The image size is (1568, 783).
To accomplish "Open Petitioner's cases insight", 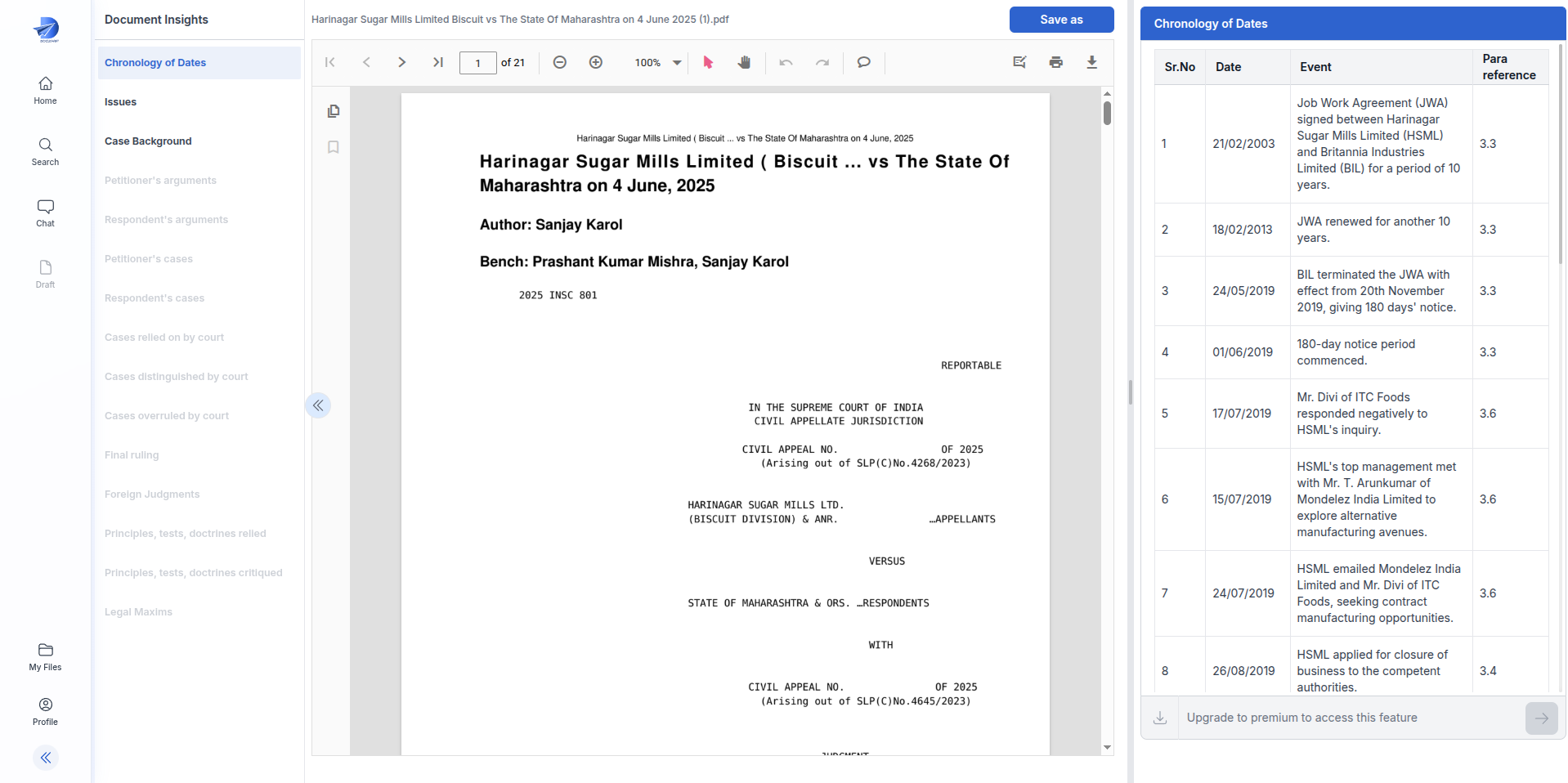I will click(x=199, y=259).
